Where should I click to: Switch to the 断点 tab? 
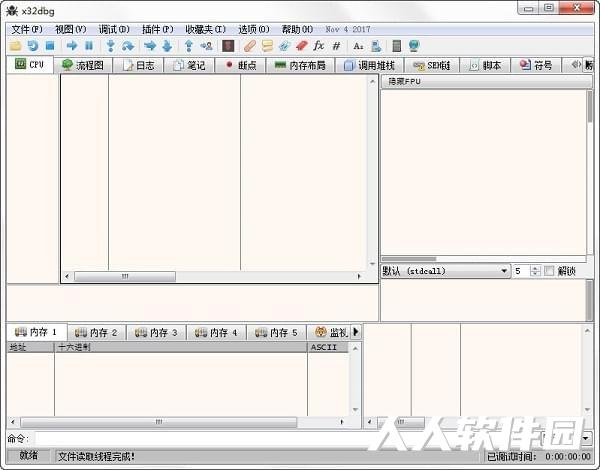click(240, 65)
